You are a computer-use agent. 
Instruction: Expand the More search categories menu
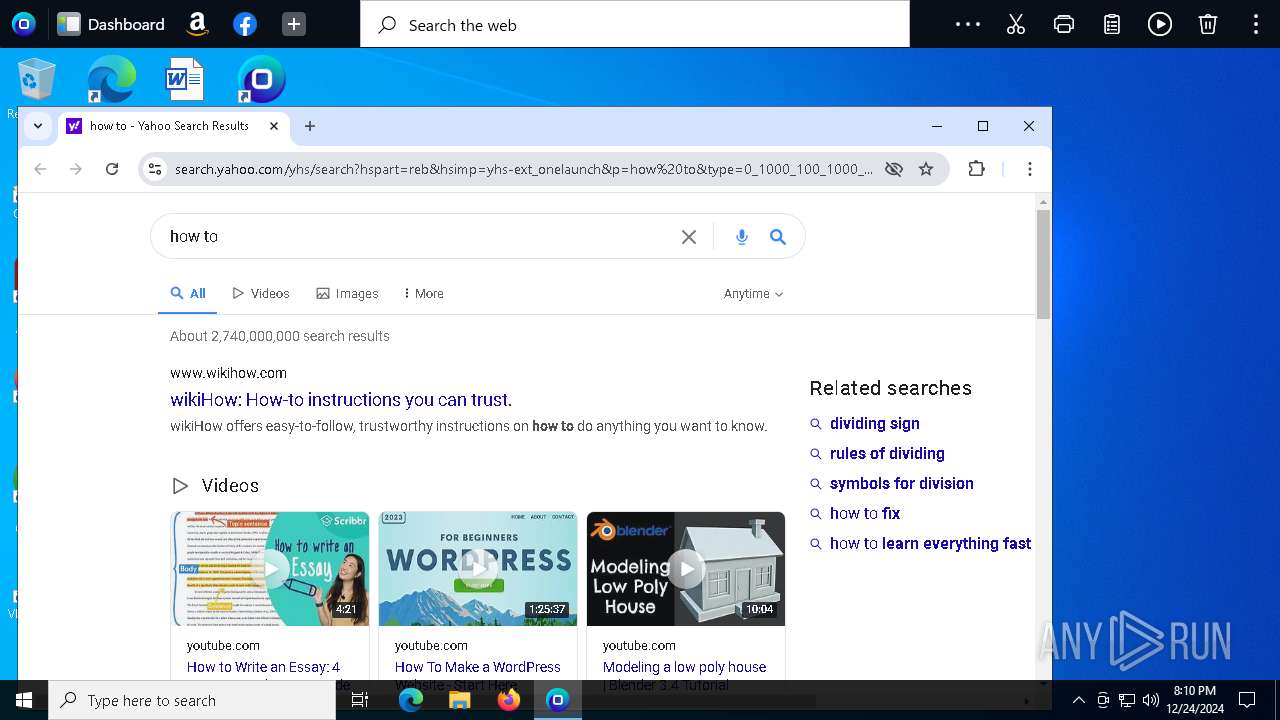pos(423,294)
